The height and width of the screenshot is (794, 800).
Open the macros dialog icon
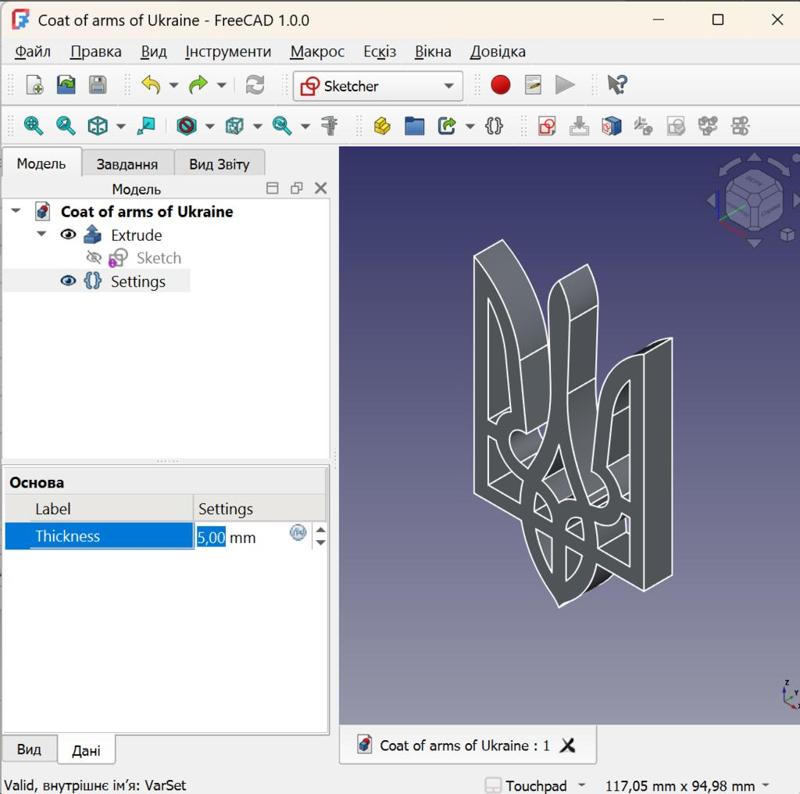(533, 85)
